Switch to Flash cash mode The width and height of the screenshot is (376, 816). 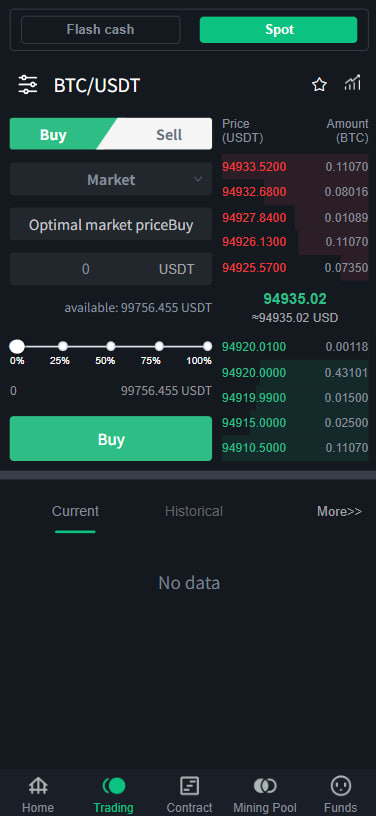tap(100, 30)
